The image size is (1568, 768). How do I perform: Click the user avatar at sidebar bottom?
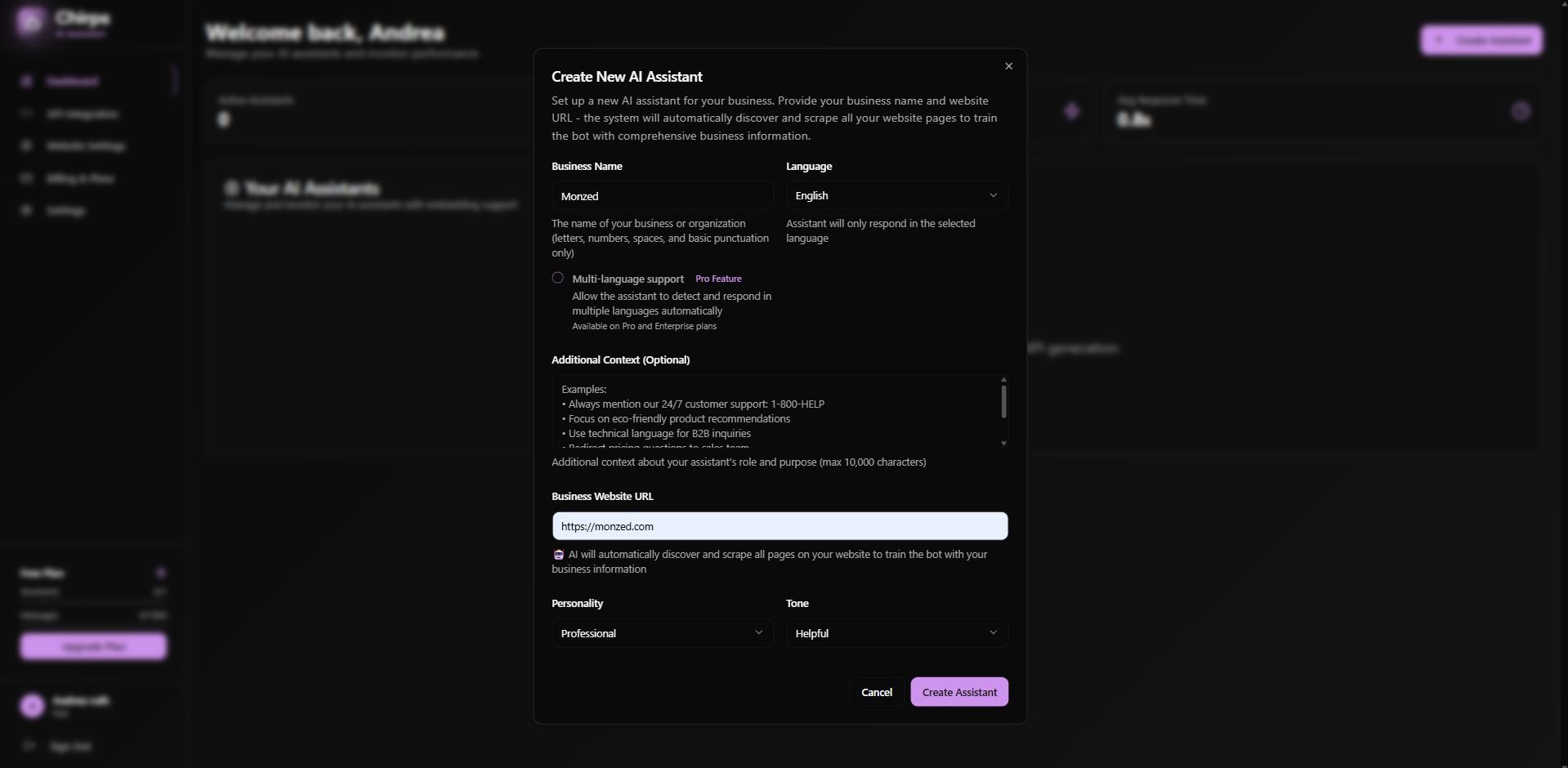(x=32, y=706)
